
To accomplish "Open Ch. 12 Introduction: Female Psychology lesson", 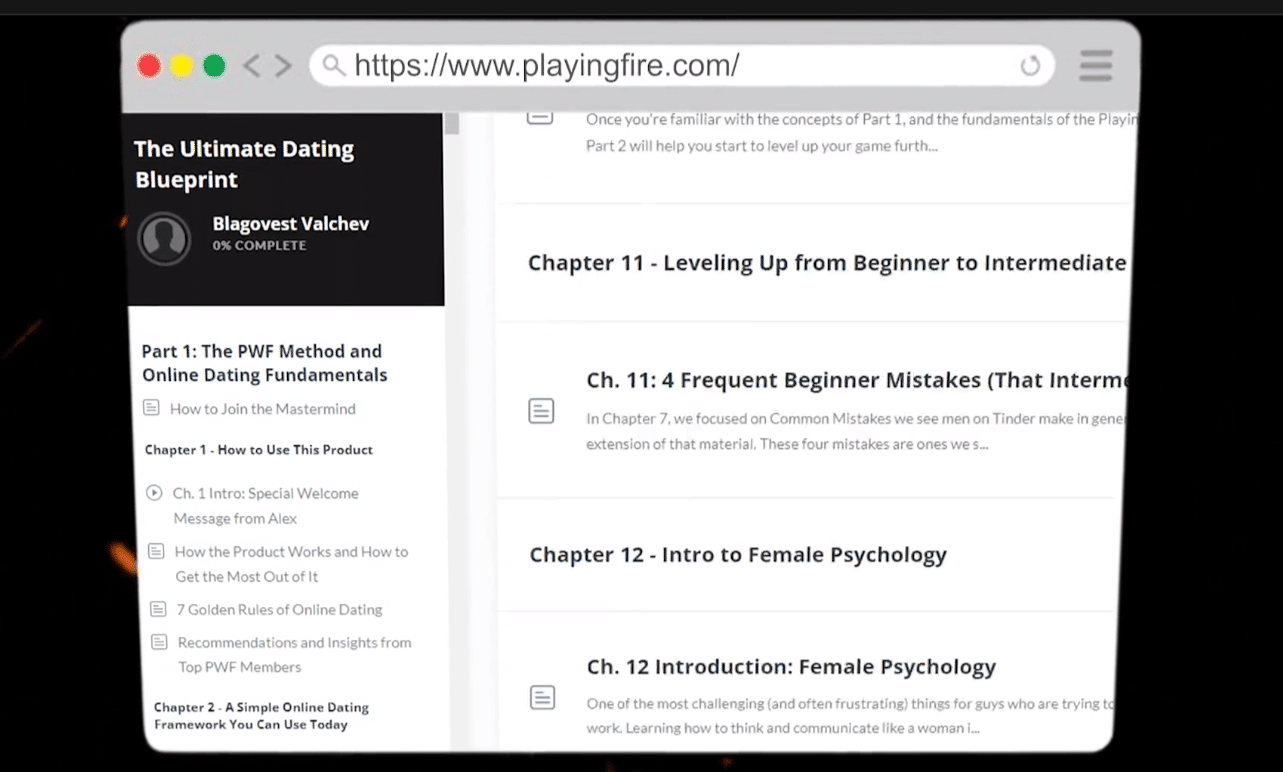I will pos(791,667).
